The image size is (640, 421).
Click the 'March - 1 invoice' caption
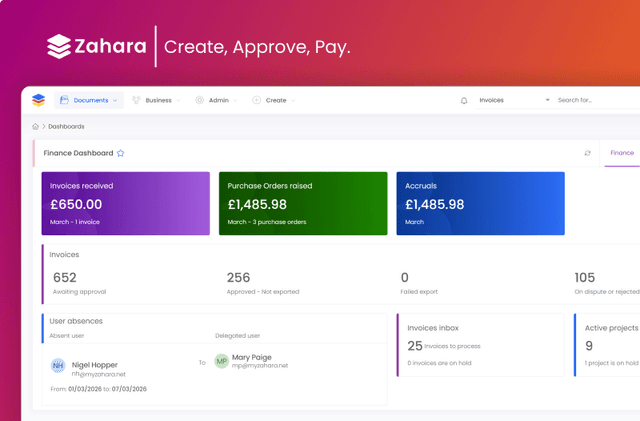[x=75, y=222]
